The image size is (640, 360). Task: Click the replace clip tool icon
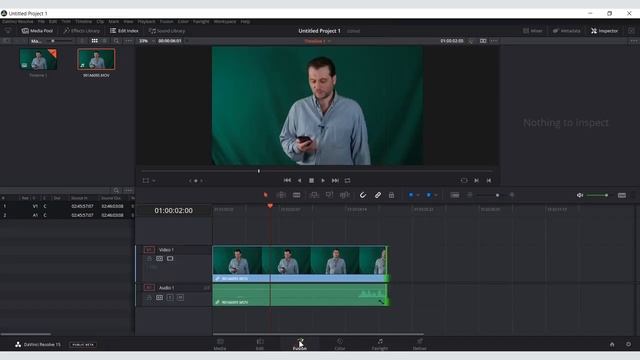(x=344, y=195)
